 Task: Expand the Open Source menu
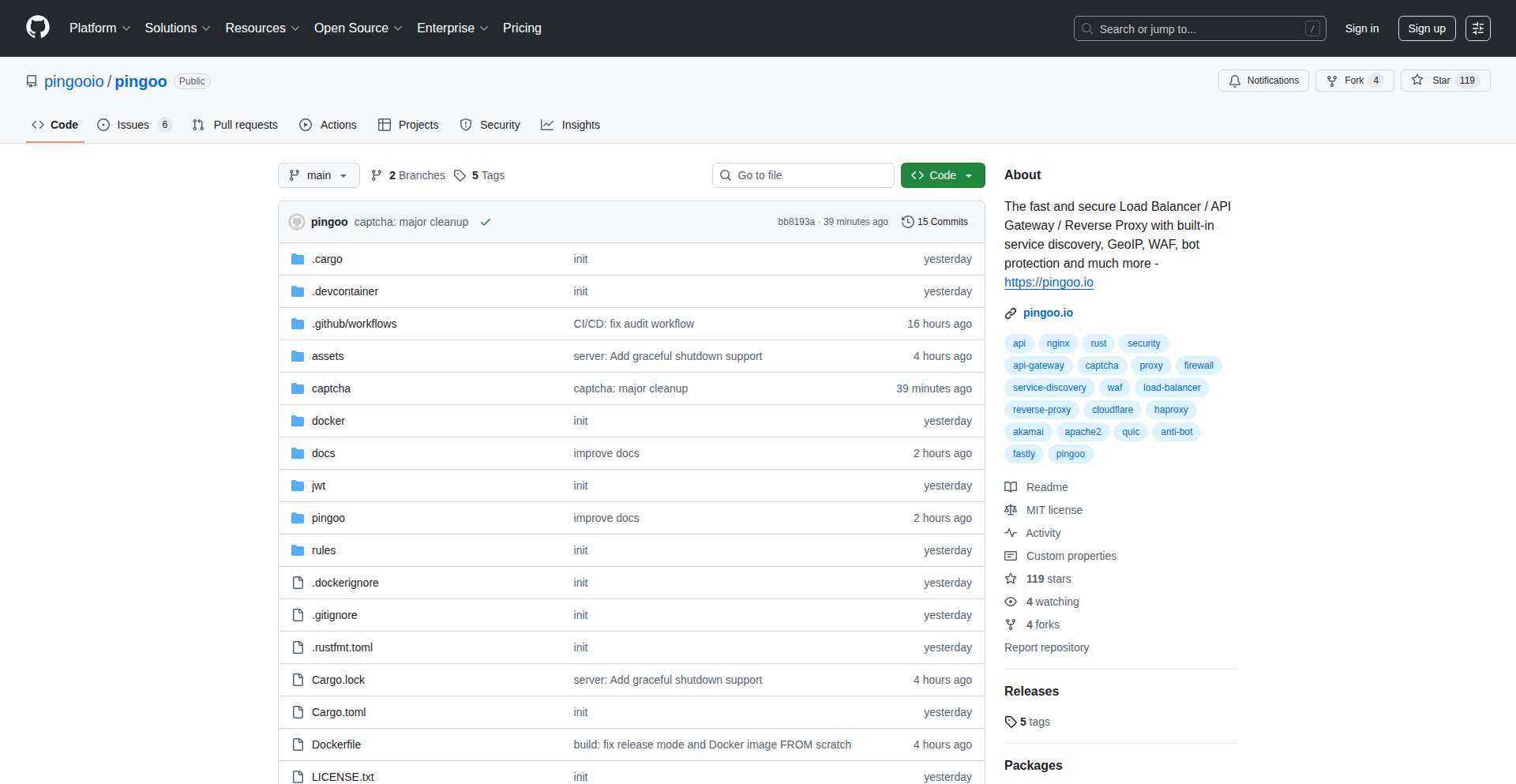pos(358,28)
